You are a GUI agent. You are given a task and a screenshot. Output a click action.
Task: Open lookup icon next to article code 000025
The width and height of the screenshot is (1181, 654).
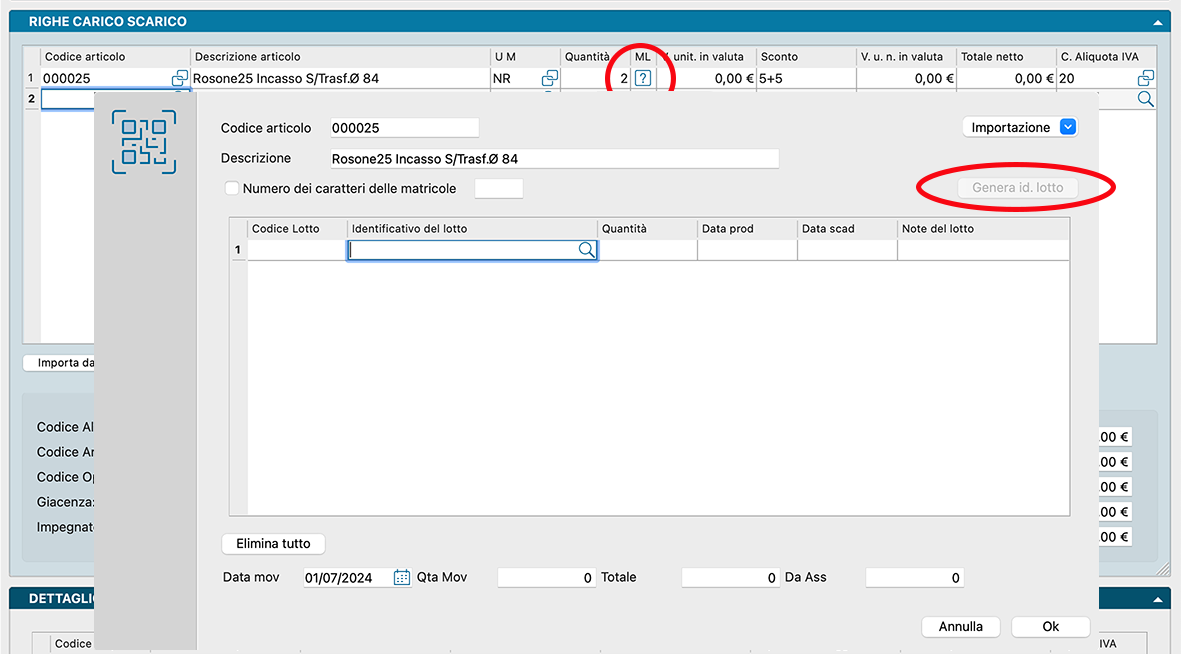pos(179,78)
